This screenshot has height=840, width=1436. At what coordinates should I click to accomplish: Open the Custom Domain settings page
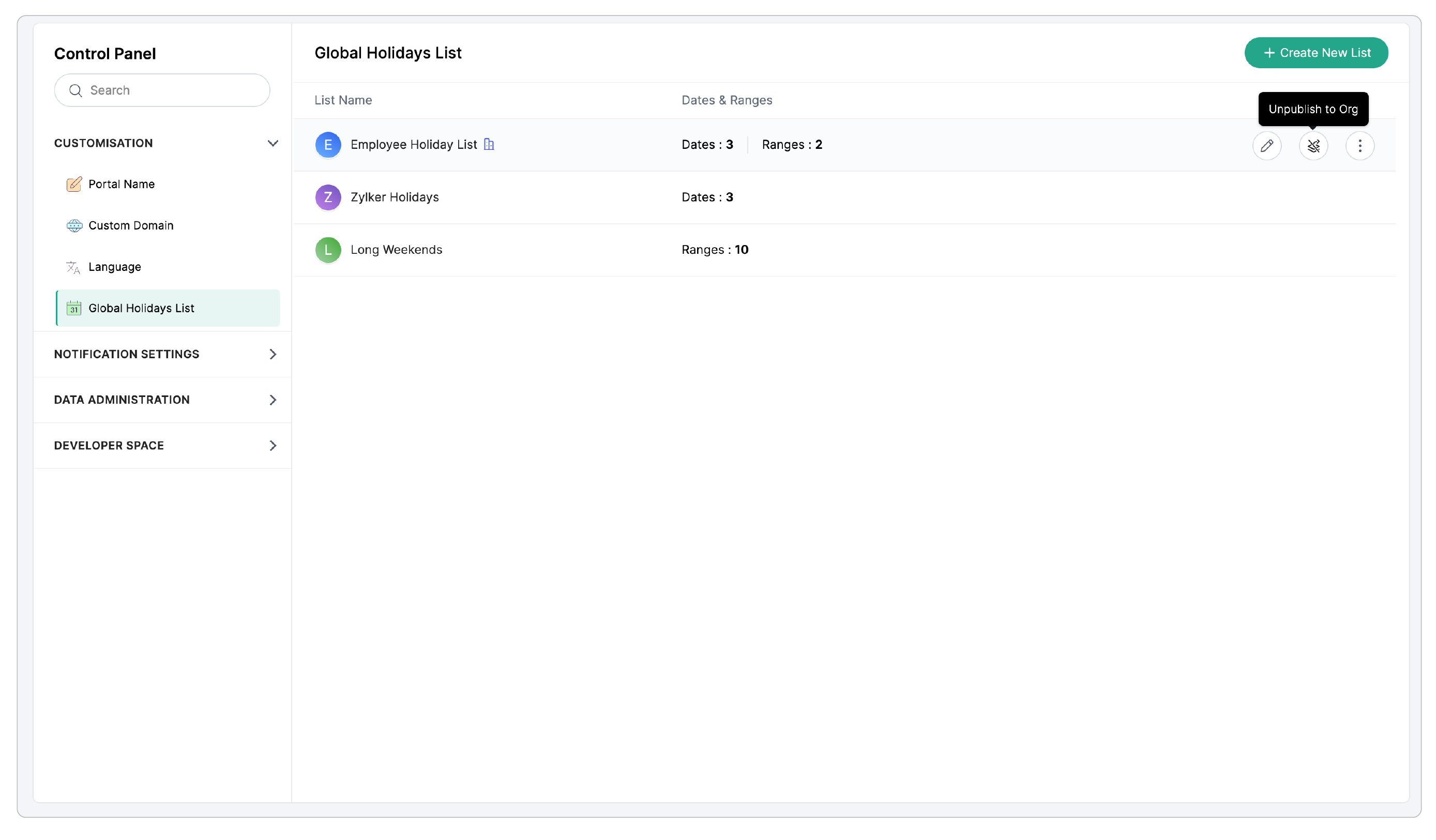click(130, 225)
